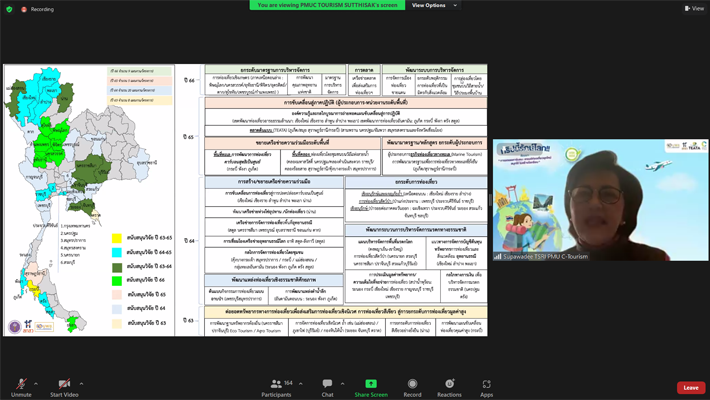Viewport: 710px width, 400px height.
Task: Open the Reactions menu
Action: point(449,386)
